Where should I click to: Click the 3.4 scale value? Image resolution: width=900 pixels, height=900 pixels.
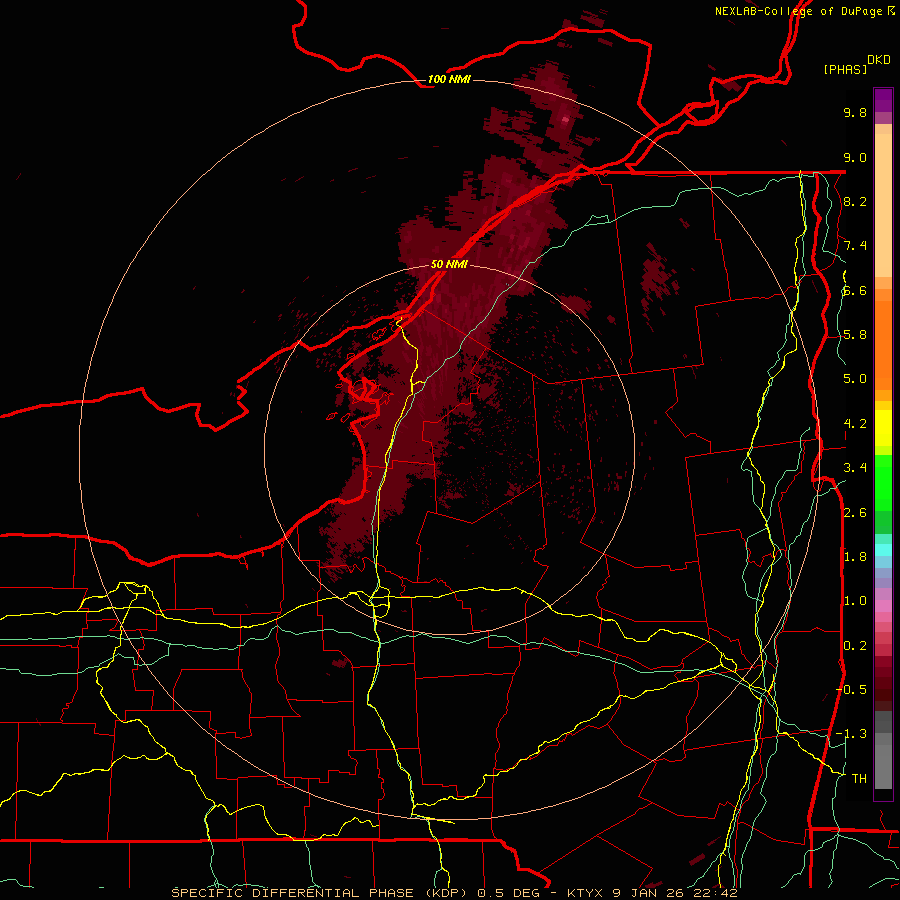point(855,468)
